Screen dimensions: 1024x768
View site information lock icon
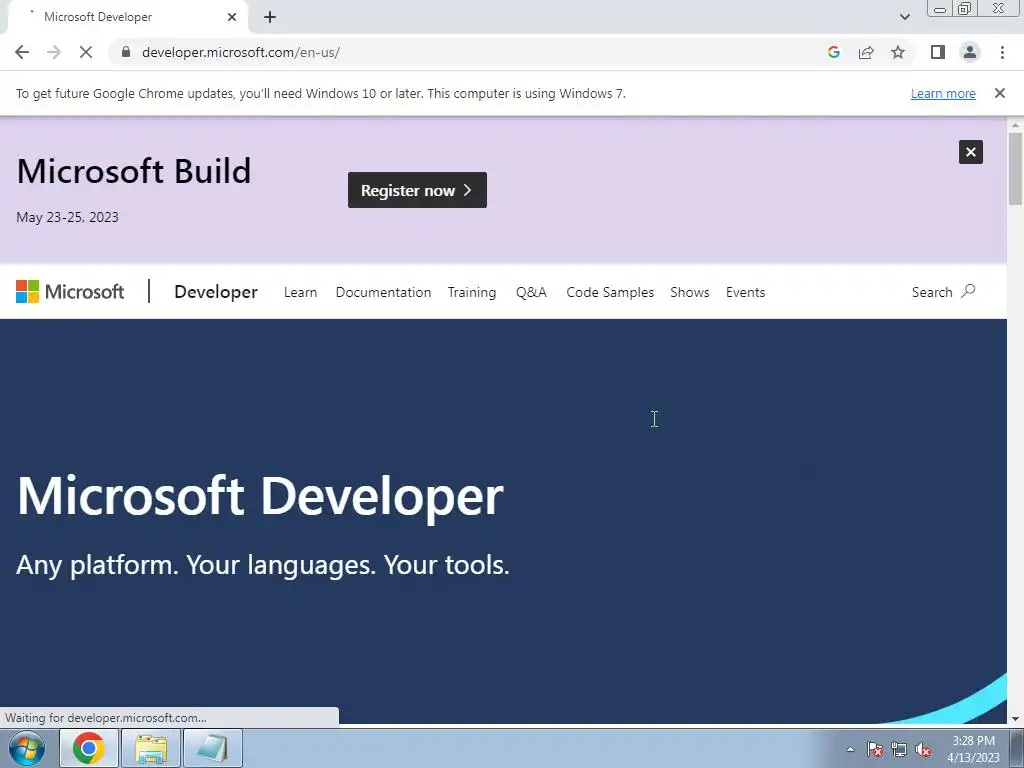[x=126, y=52]
